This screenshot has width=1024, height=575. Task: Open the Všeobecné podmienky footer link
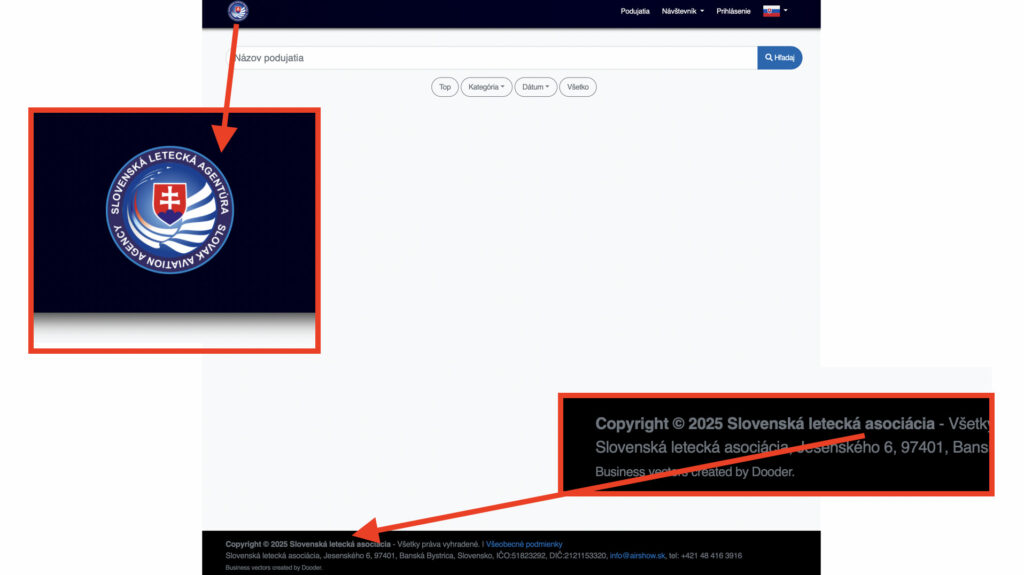(x=524, y=544)
